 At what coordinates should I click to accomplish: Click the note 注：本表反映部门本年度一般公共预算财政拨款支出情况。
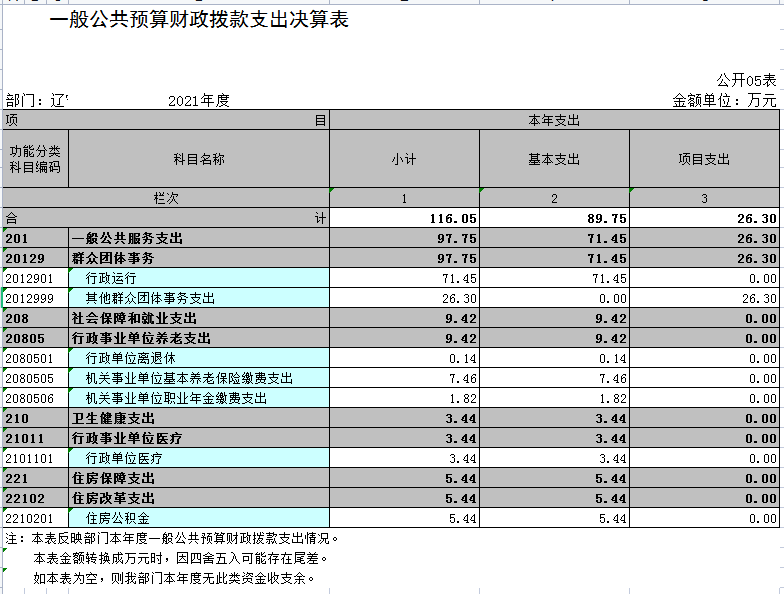point(173,538)
